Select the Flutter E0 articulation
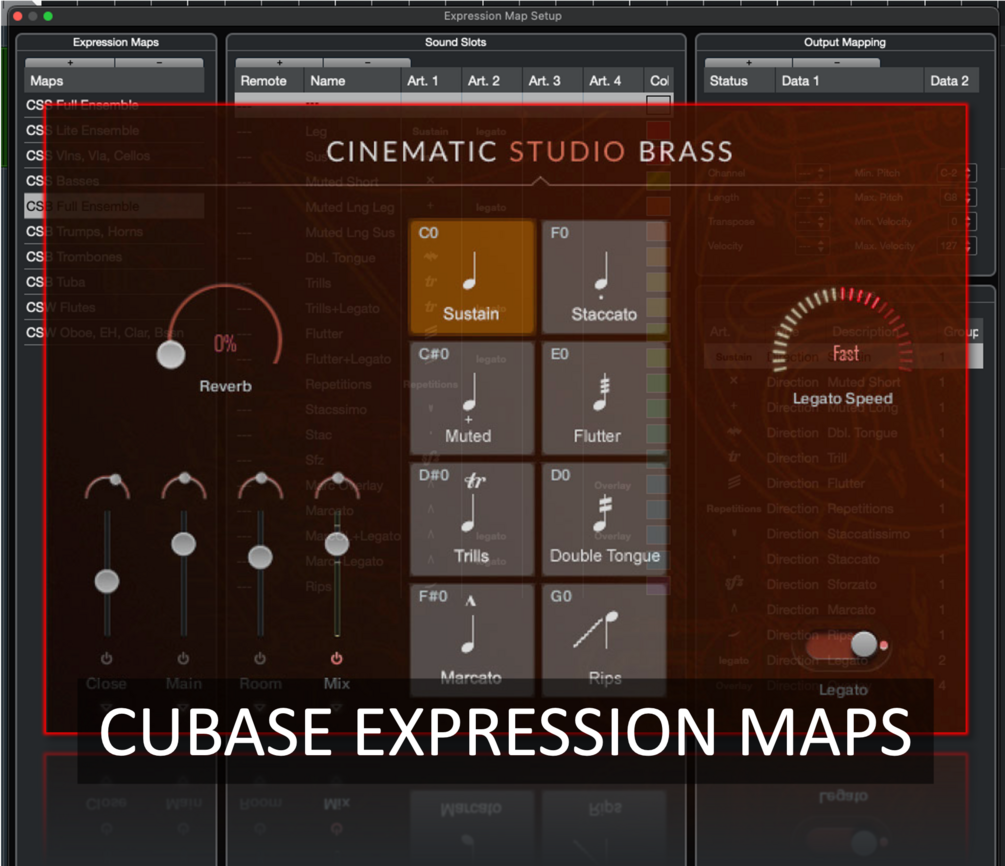The image size is (1005, 866). (x=604, y=397)
